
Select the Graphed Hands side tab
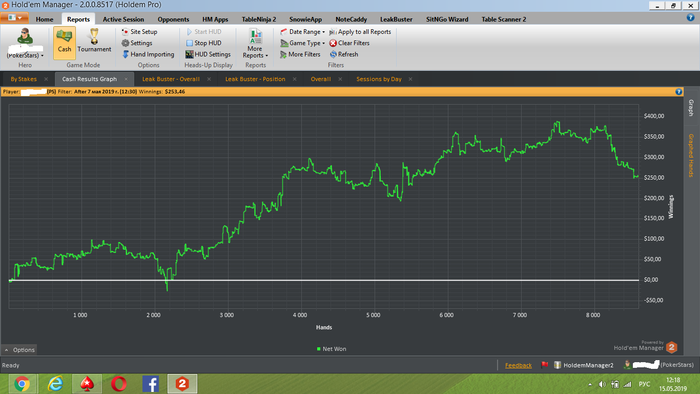[691, 155]
